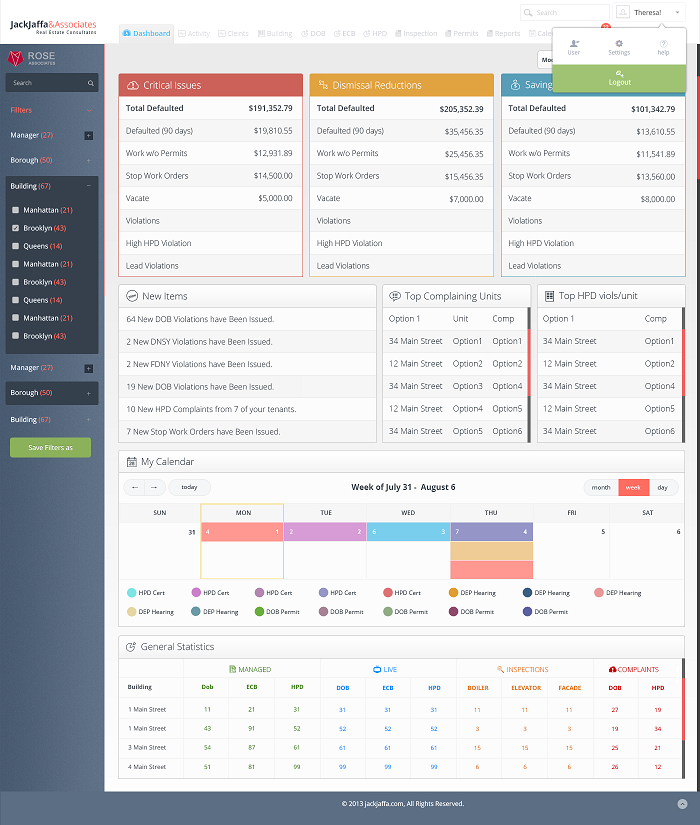The height and width of the screenshot is (825, 700).
Task: Collapse the Building (67) filter section
Action: (x=88, y=186)
